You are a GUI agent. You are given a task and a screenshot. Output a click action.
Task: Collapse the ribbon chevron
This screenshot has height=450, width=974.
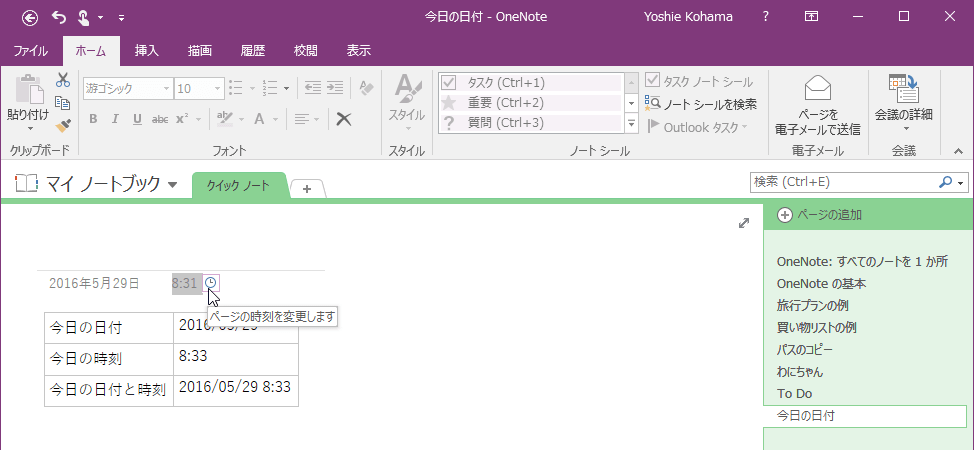[957, 150]
